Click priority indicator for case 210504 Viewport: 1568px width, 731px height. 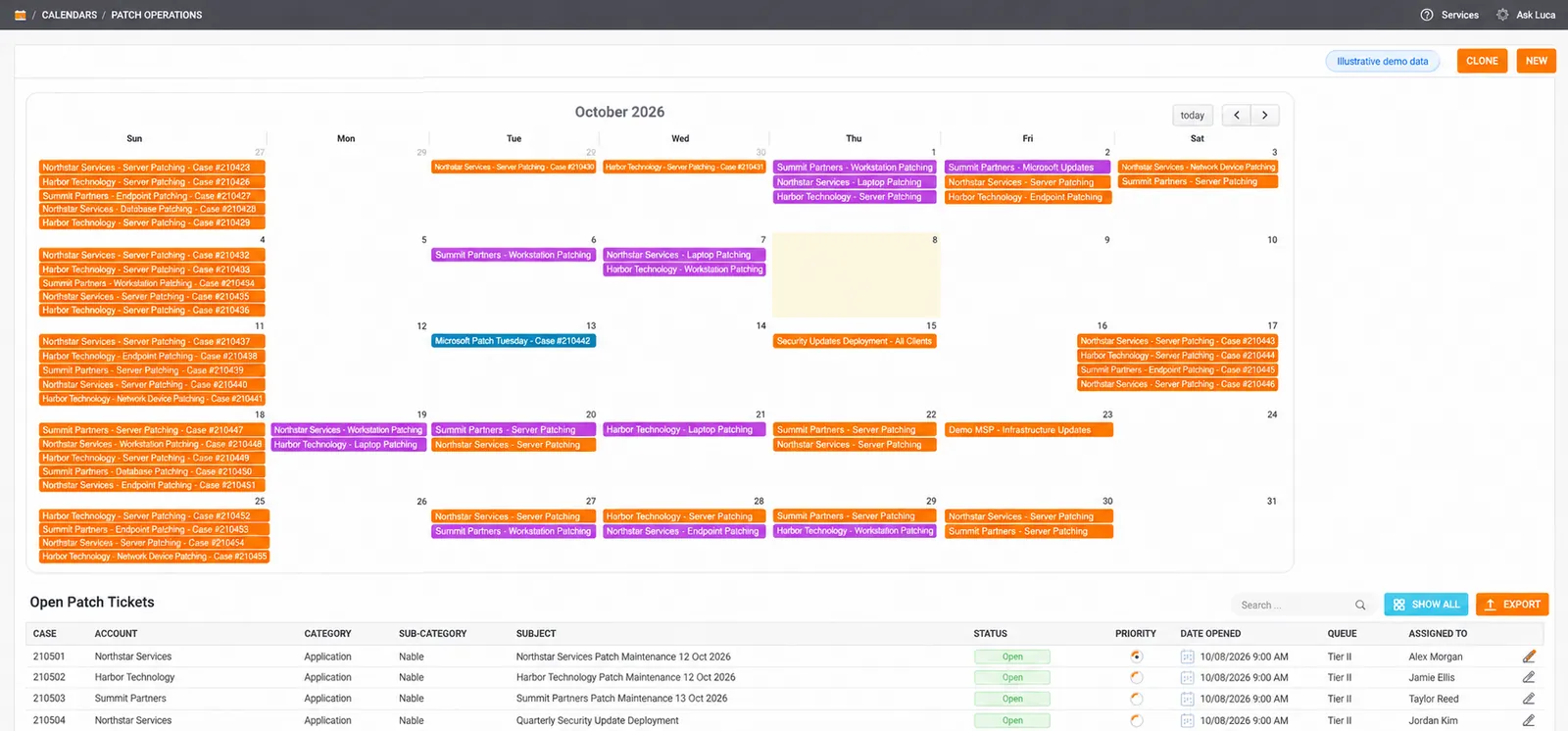pos(1137,720)
